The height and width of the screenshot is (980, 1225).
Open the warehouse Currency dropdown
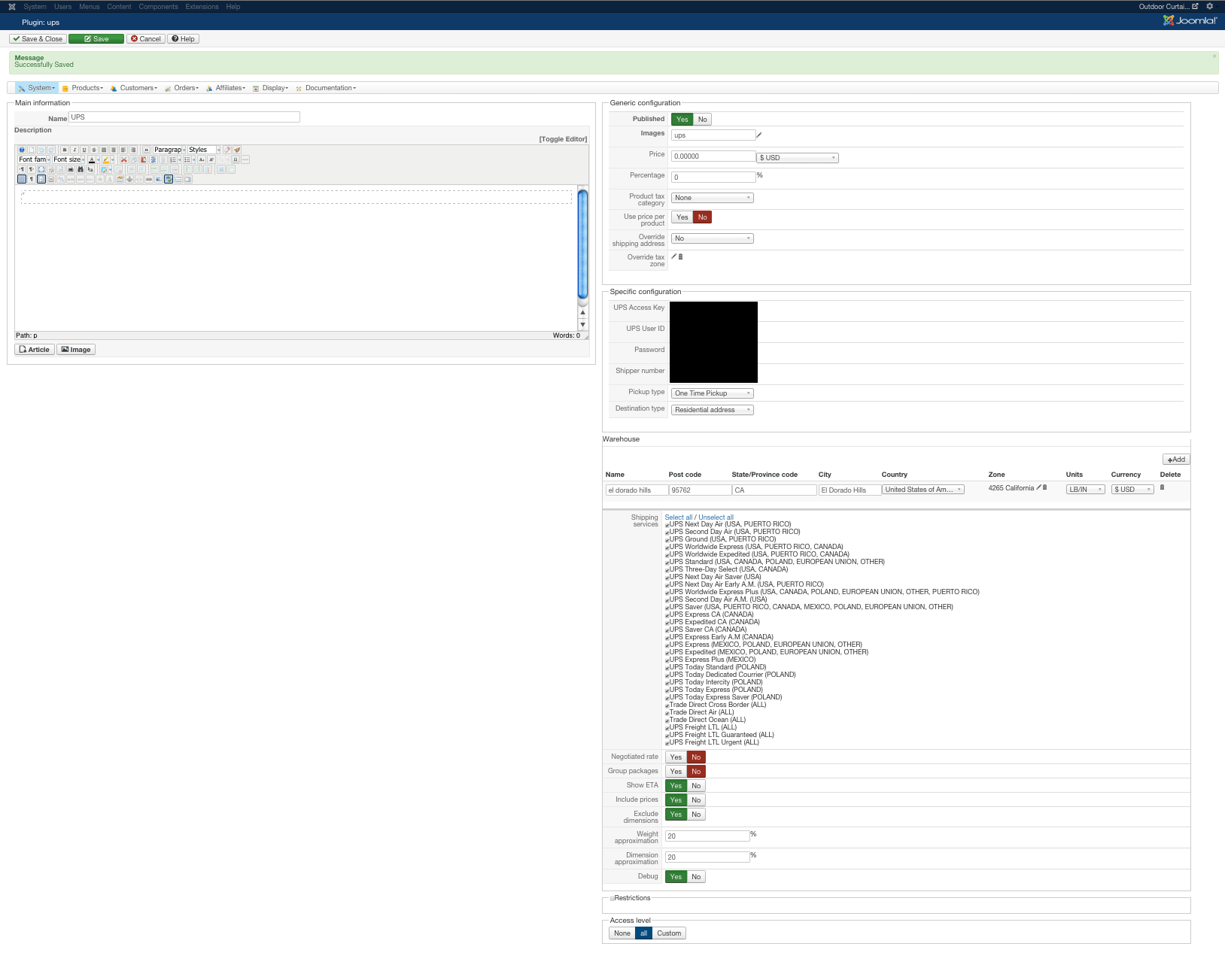click(x=1132, y=490)
